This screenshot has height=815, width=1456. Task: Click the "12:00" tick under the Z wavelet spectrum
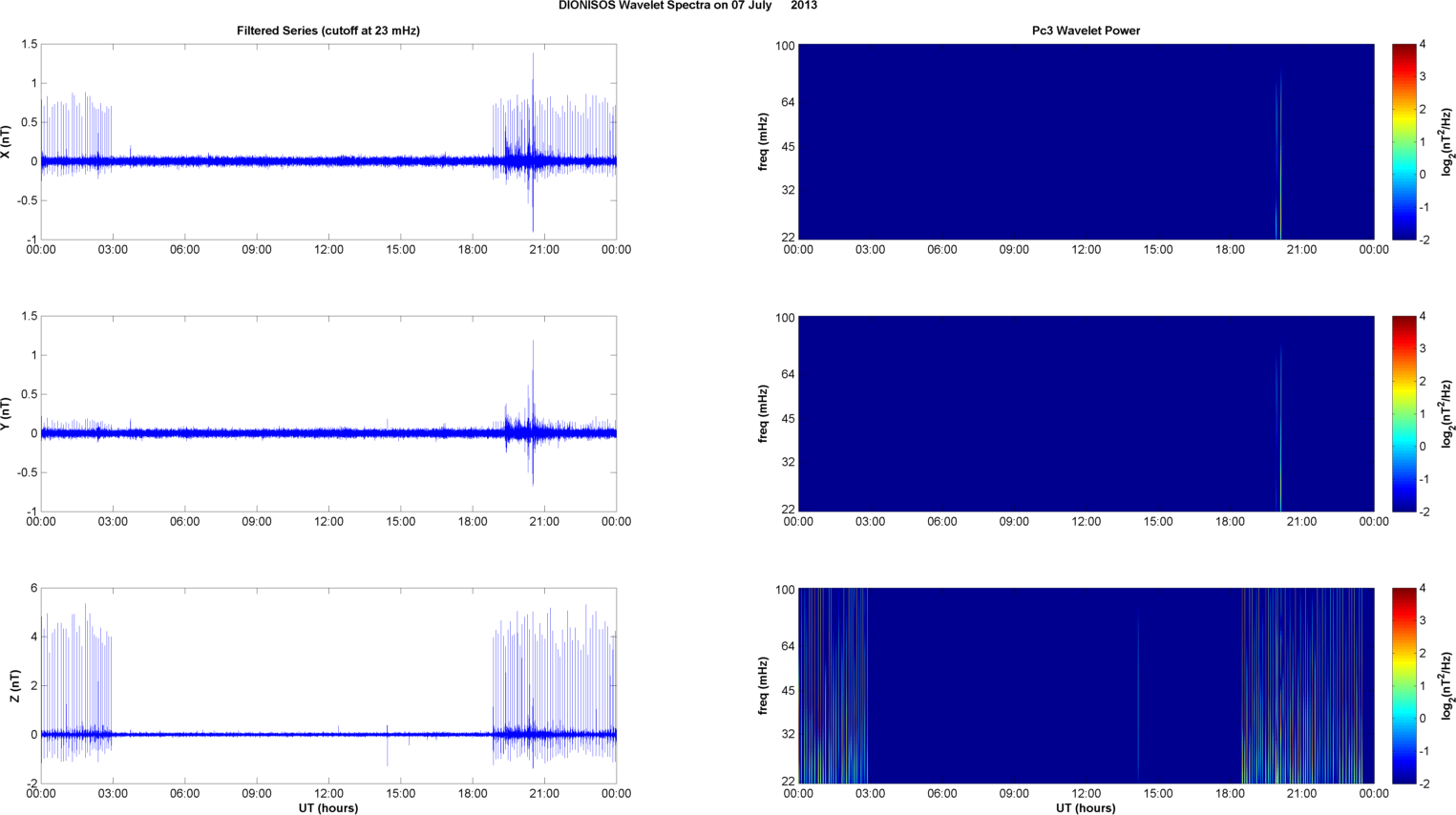pyautogui.click(x=1086, y=794)
